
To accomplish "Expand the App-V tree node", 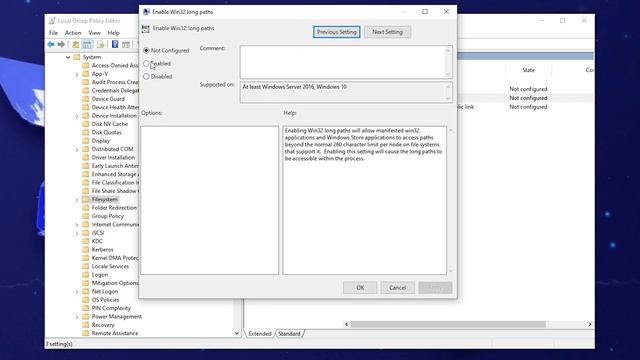I will pyautogui.click(x=77, y=74).
